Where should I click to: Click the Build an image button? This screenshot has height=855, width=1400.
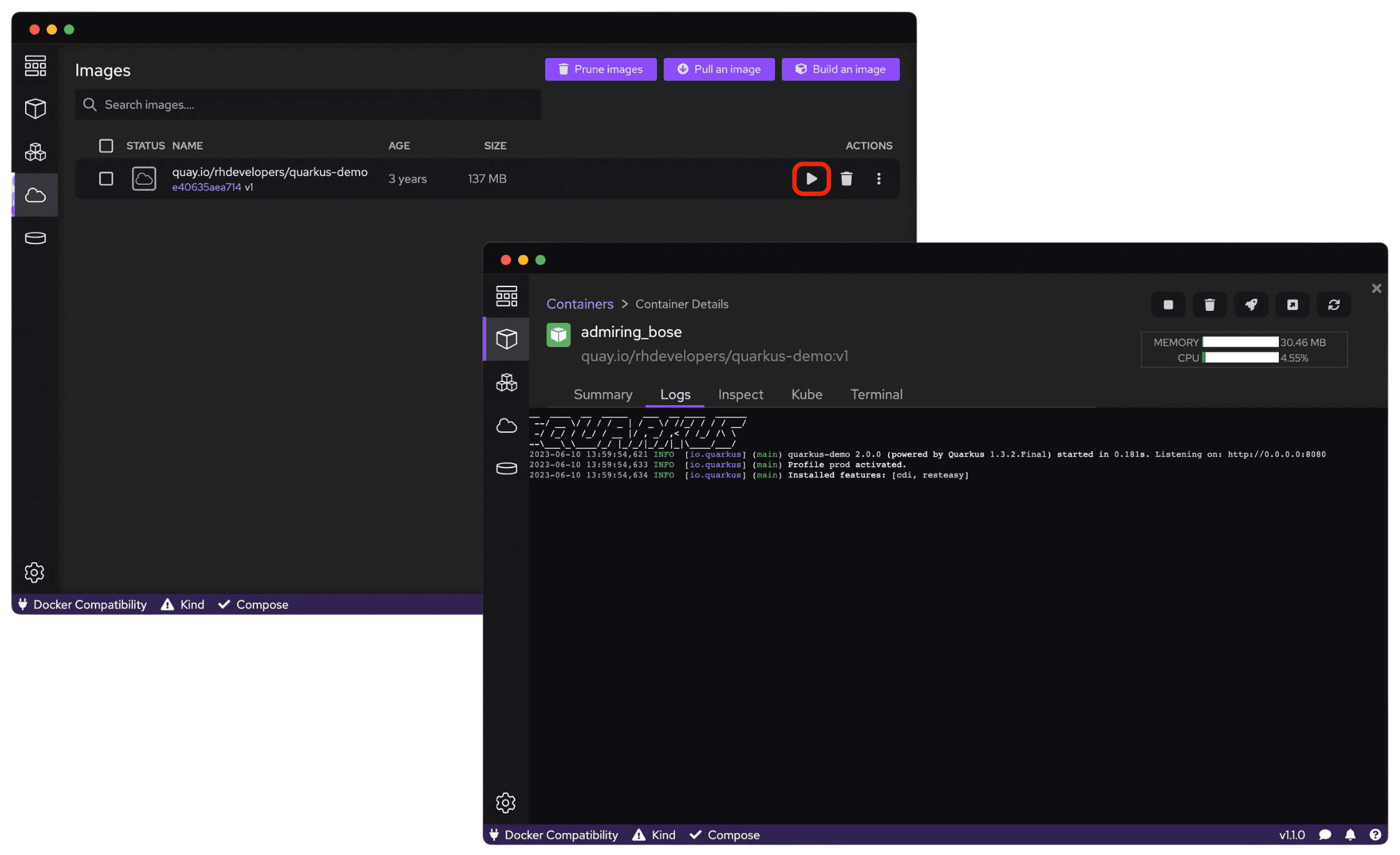point(841,69)
